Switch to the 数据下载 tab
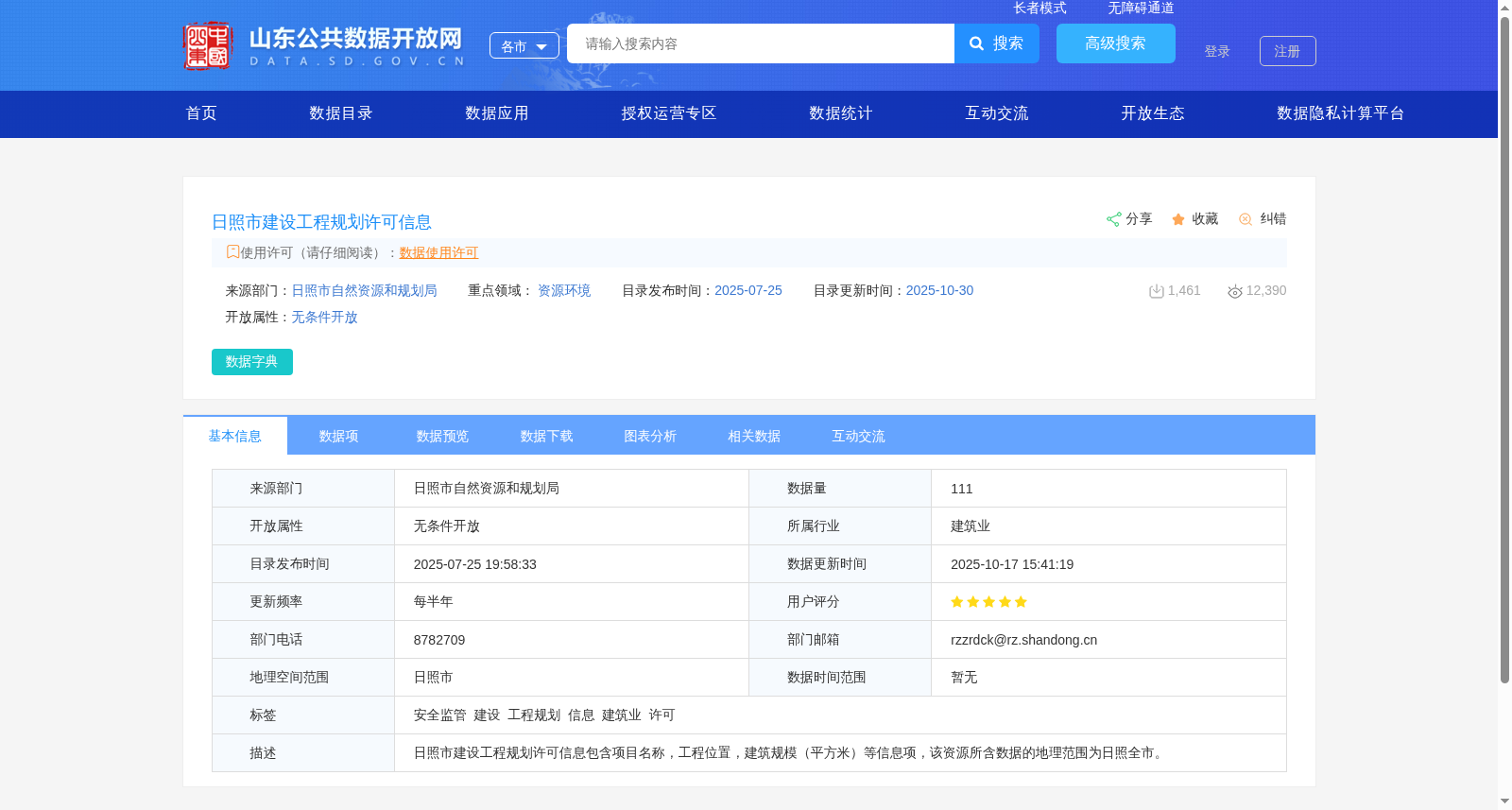The height and width of the screenshot is (810, 1512). click(547, 436)
